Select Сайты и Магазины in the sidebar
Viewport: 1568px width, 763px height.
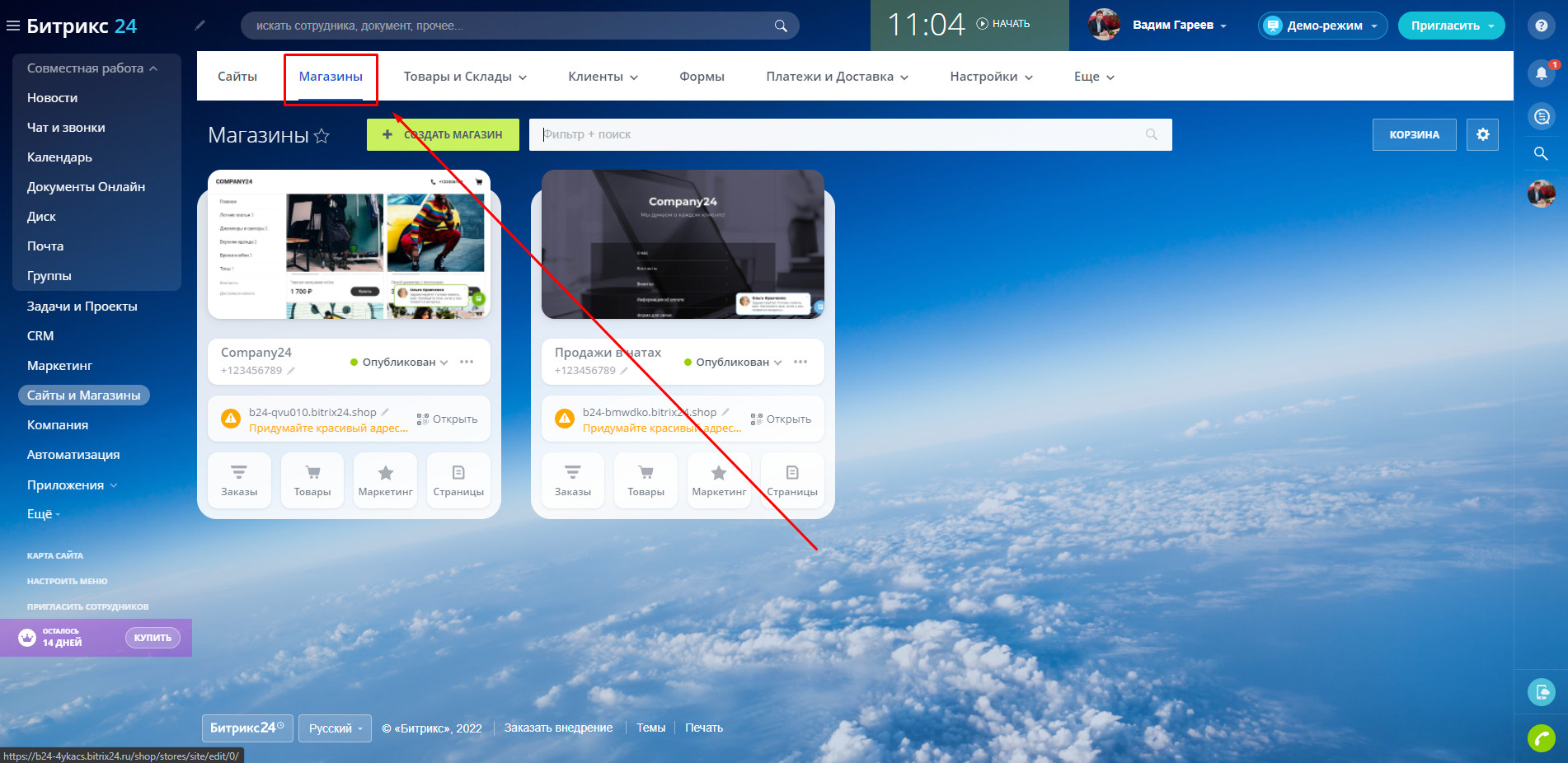coord(83,396)
